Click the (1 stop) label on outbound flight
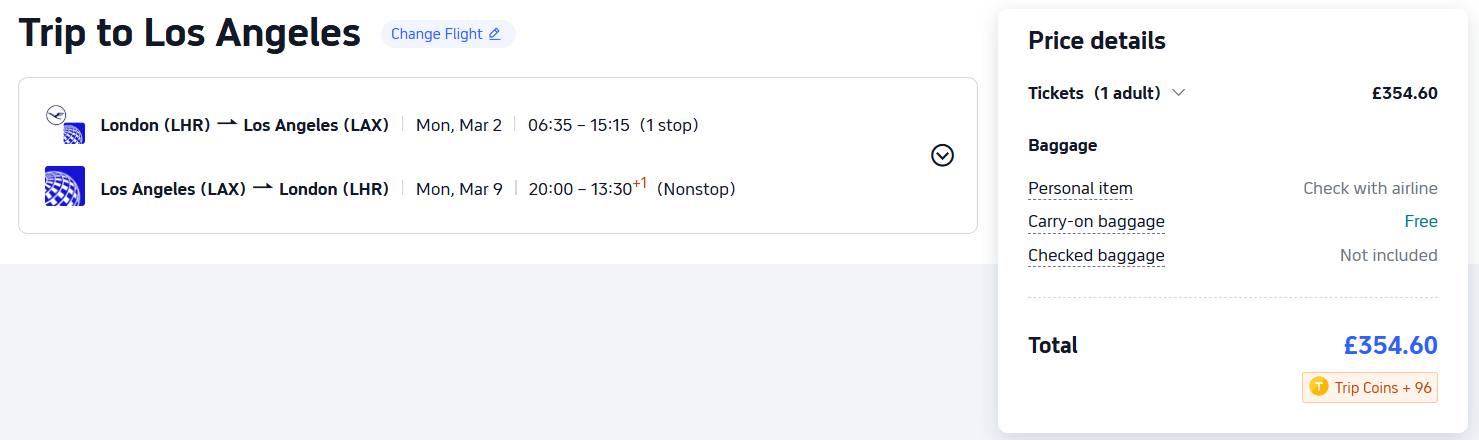The width and height of the screenshot is (1479, 440). tap(669, 125)
